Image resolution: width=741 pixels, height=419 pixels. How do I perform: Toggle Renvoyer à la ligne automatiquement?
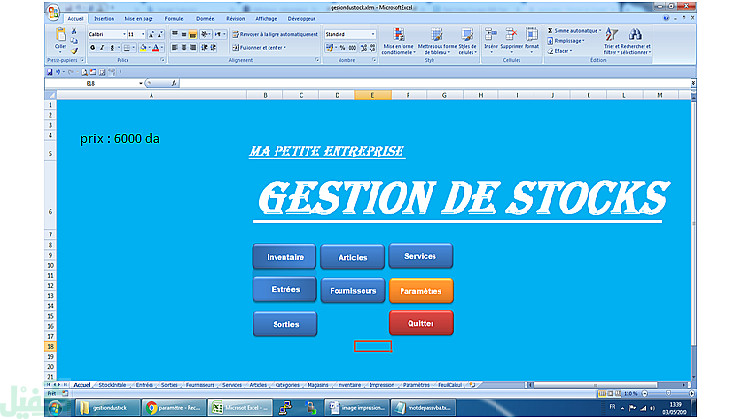click(275, 34)
